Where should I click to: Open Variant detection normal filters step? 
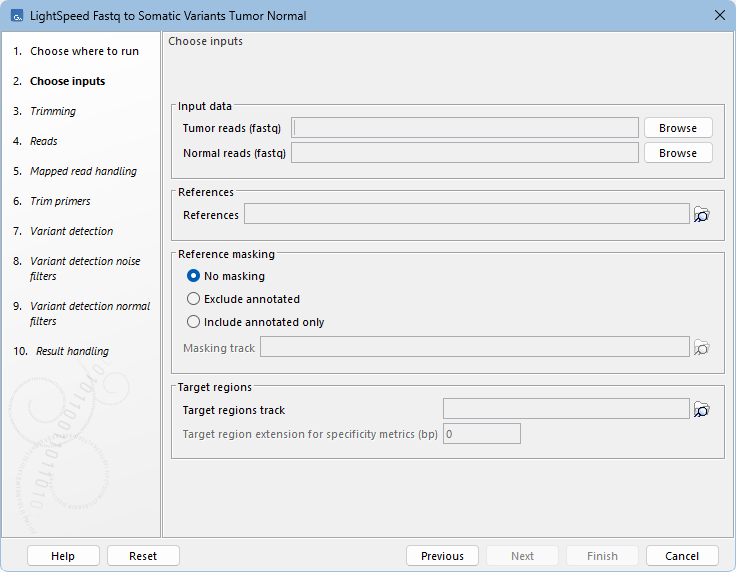tap(90, 313)
